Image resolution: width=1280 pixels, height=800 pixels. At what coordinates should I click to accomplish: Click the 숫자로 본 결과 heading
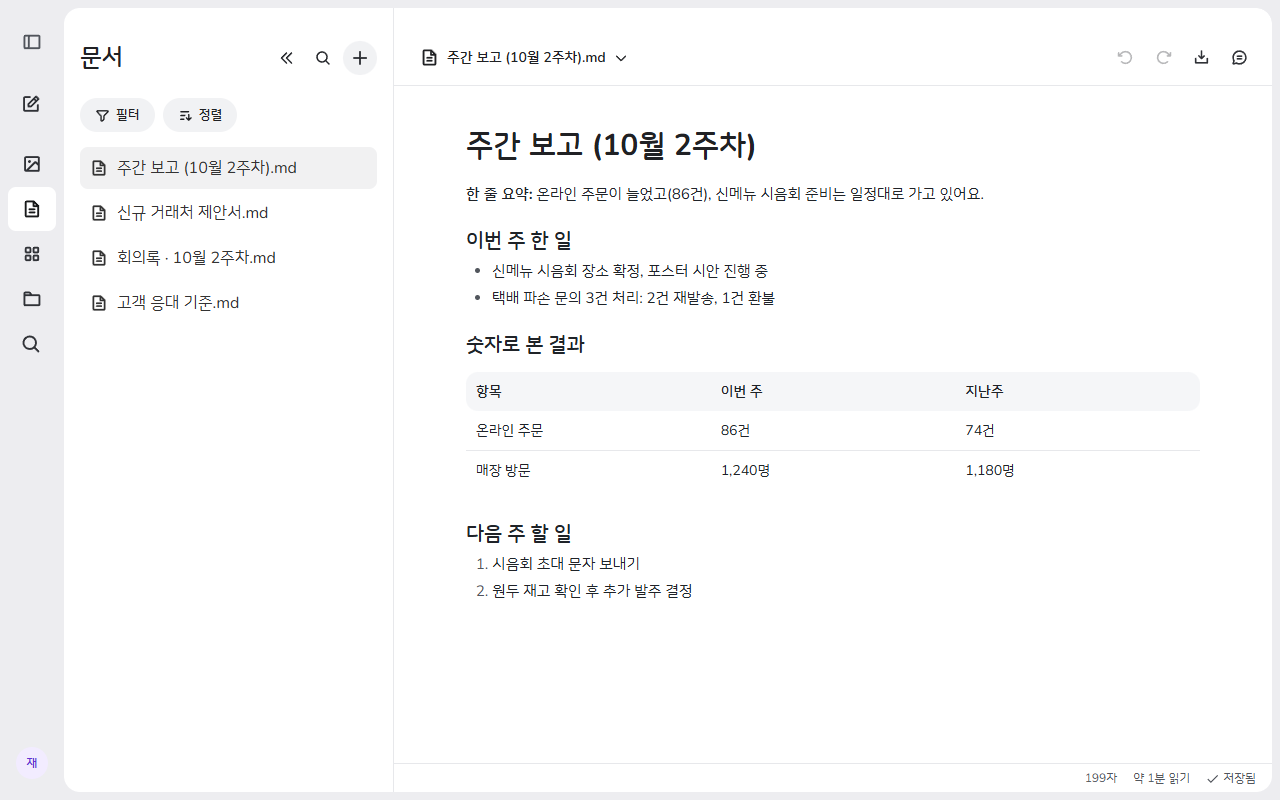pyautogui.click(x=525, y=345)
